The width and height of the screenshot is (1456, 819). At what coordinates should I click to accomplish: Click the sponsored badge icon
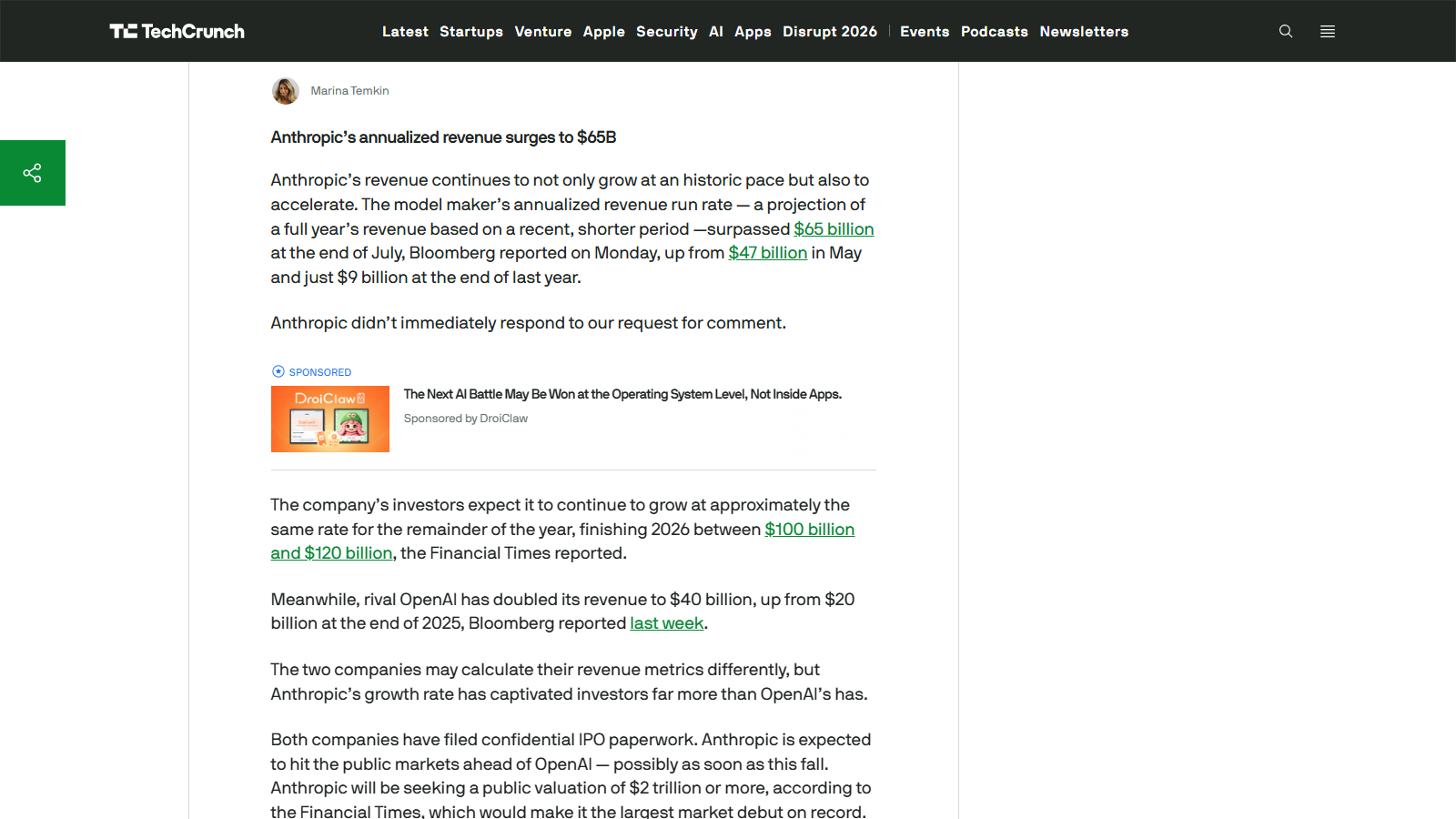coord(278,371)
